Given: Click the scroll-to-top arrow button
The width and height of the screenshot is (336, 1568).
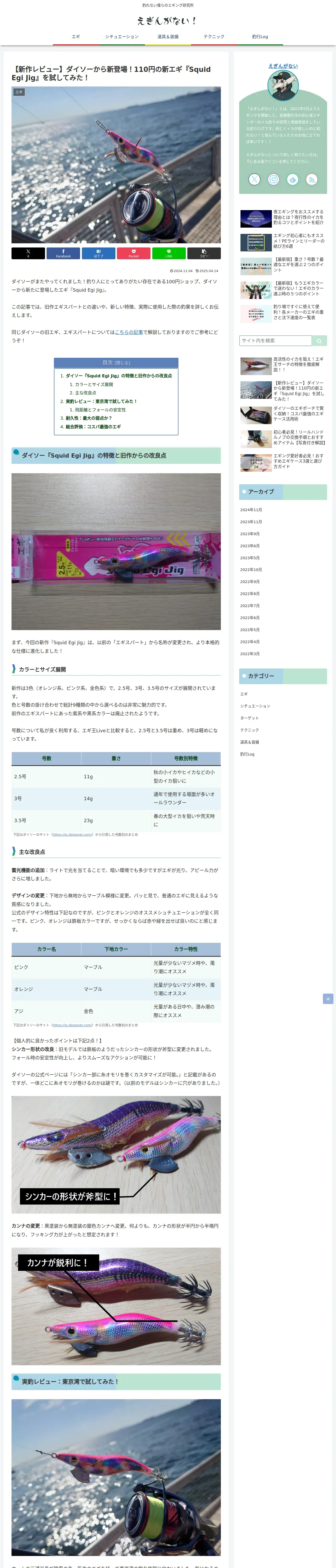Looking at the screenshot, I should click(x=328, y=999).
